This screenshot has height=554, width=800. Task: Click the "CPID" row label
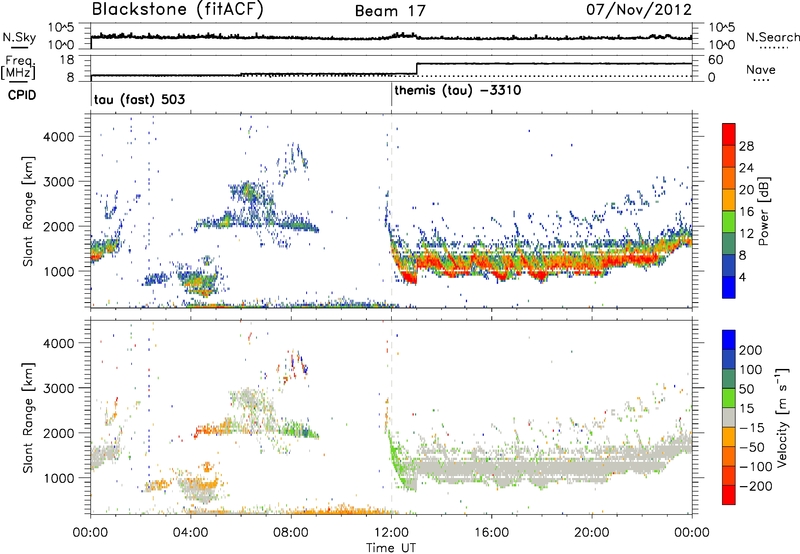tap(22, 95)
